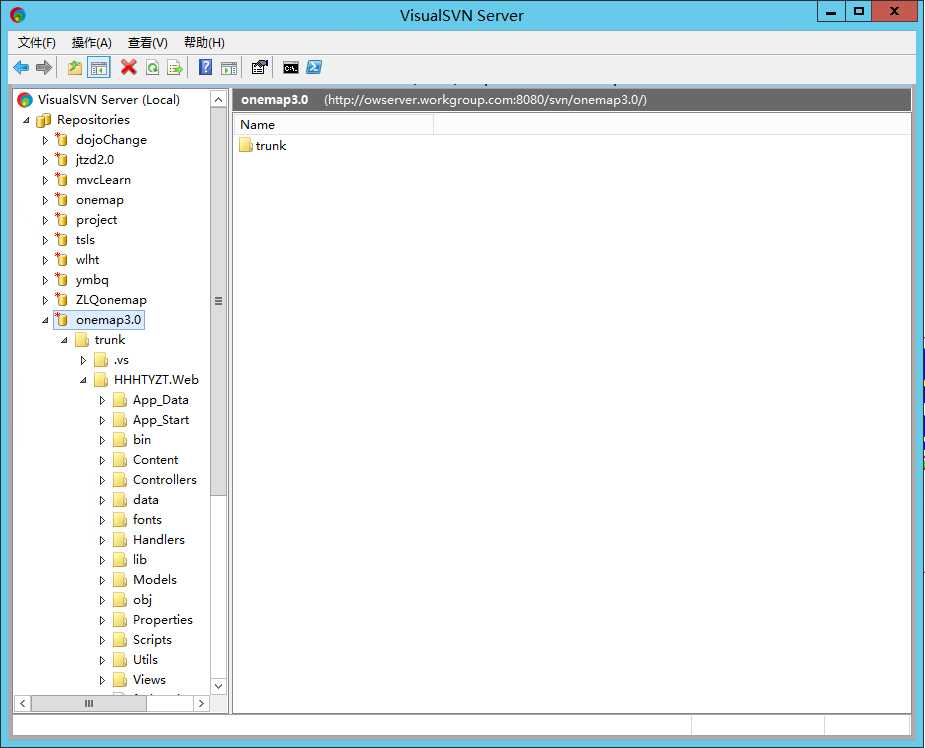Select VisualSVN Server (Local) root node
Viewport: 925px width, 748px height.
tap(109, 100)
